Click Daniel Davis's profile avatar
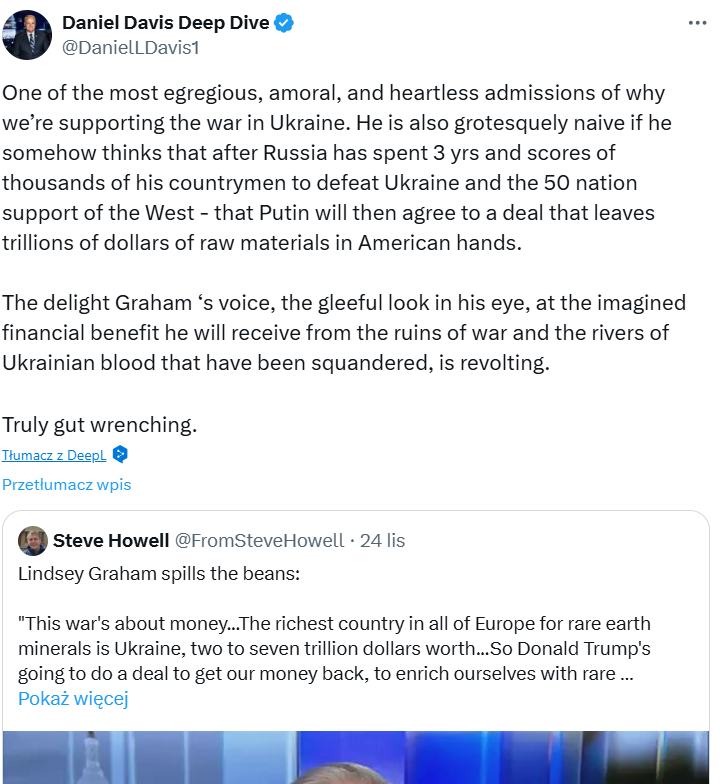 27,35
